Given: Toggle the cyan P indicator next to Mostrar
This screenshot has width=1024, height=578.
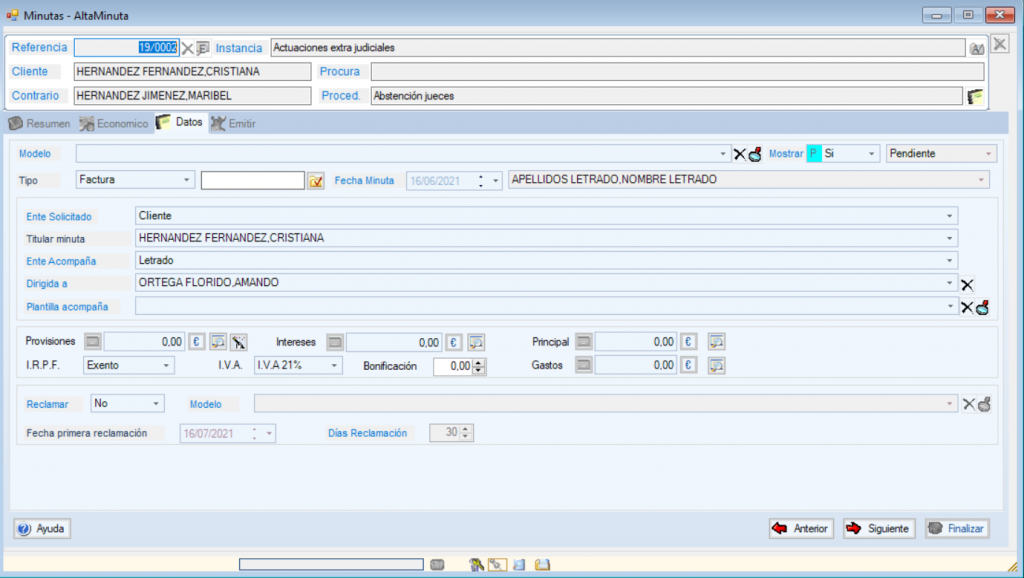Looking at the screenshot, I should click(x=813, y=154).
